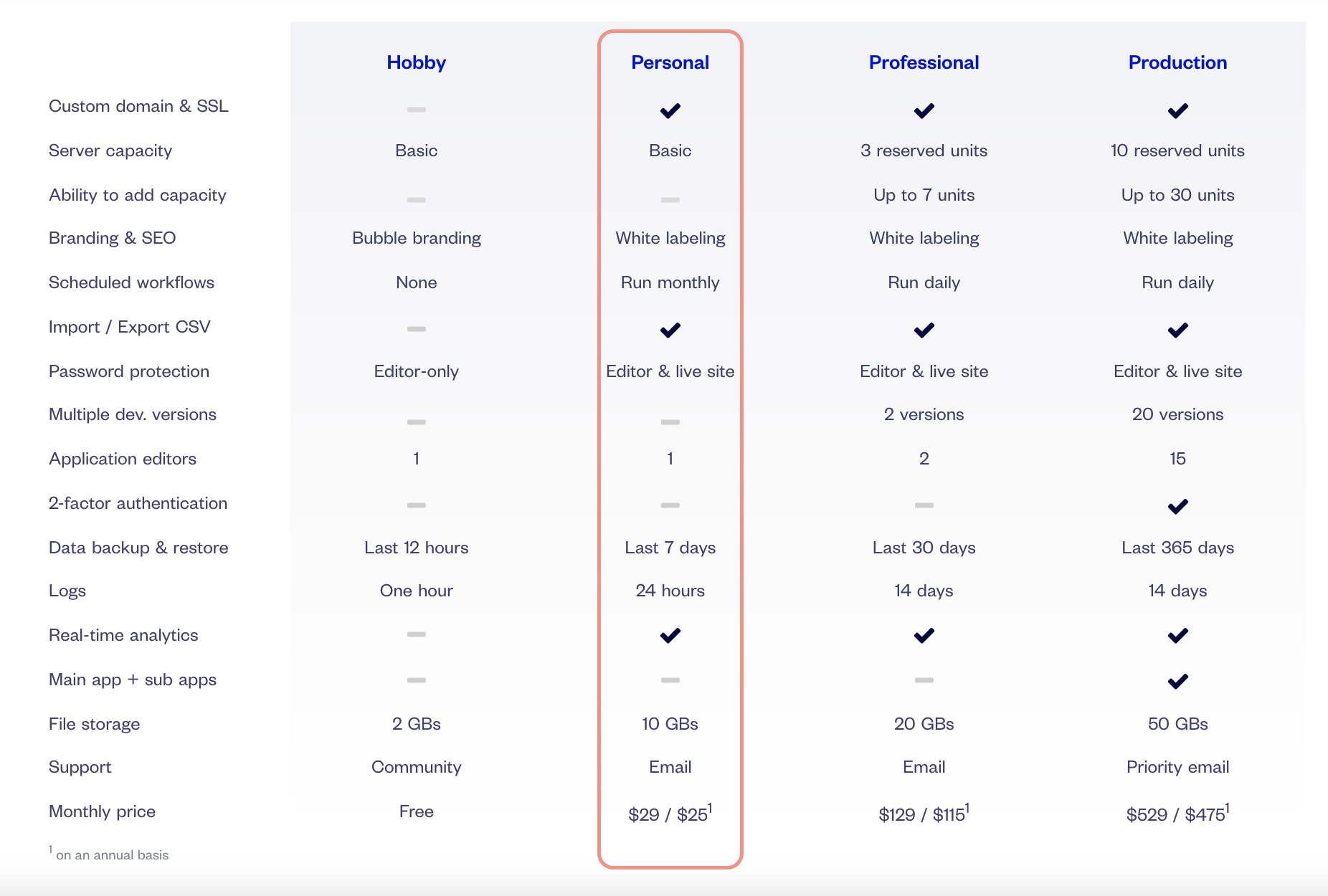Viewport: 1328px width, 896px height.
Task: Click Professional's Import / Export CSV checkmark
Action: click(x=924, y=330)
